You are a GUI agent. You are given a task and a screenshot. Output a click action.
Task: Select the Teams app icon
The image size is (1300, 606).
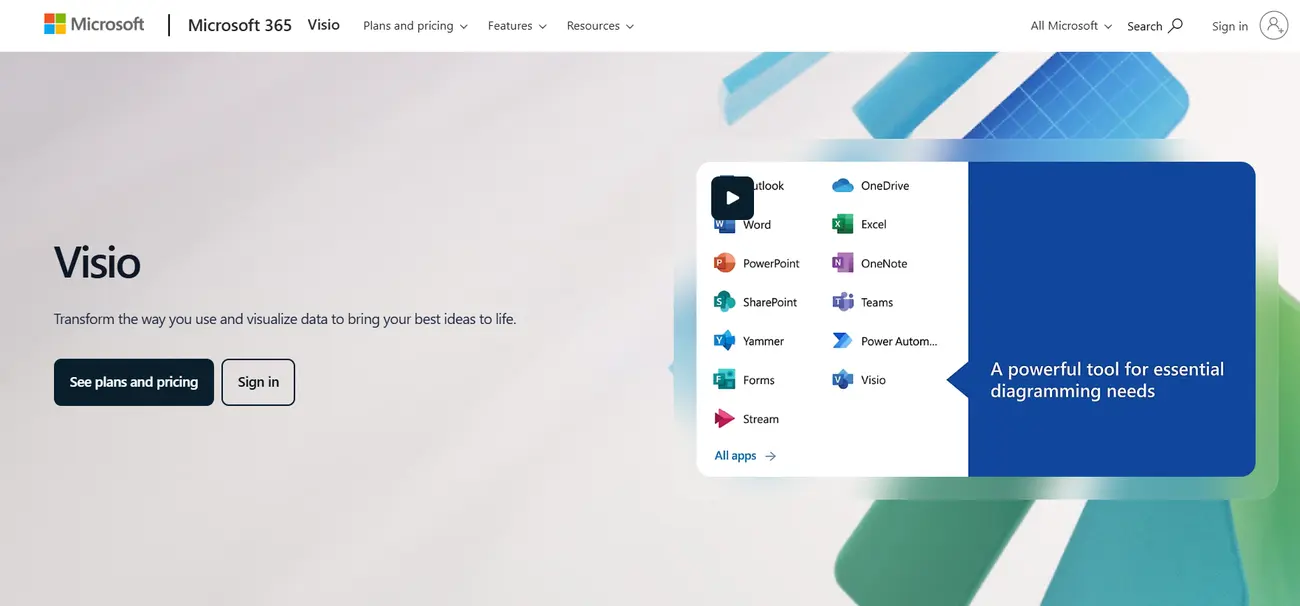pyautogui.click(x=843, y=301)
